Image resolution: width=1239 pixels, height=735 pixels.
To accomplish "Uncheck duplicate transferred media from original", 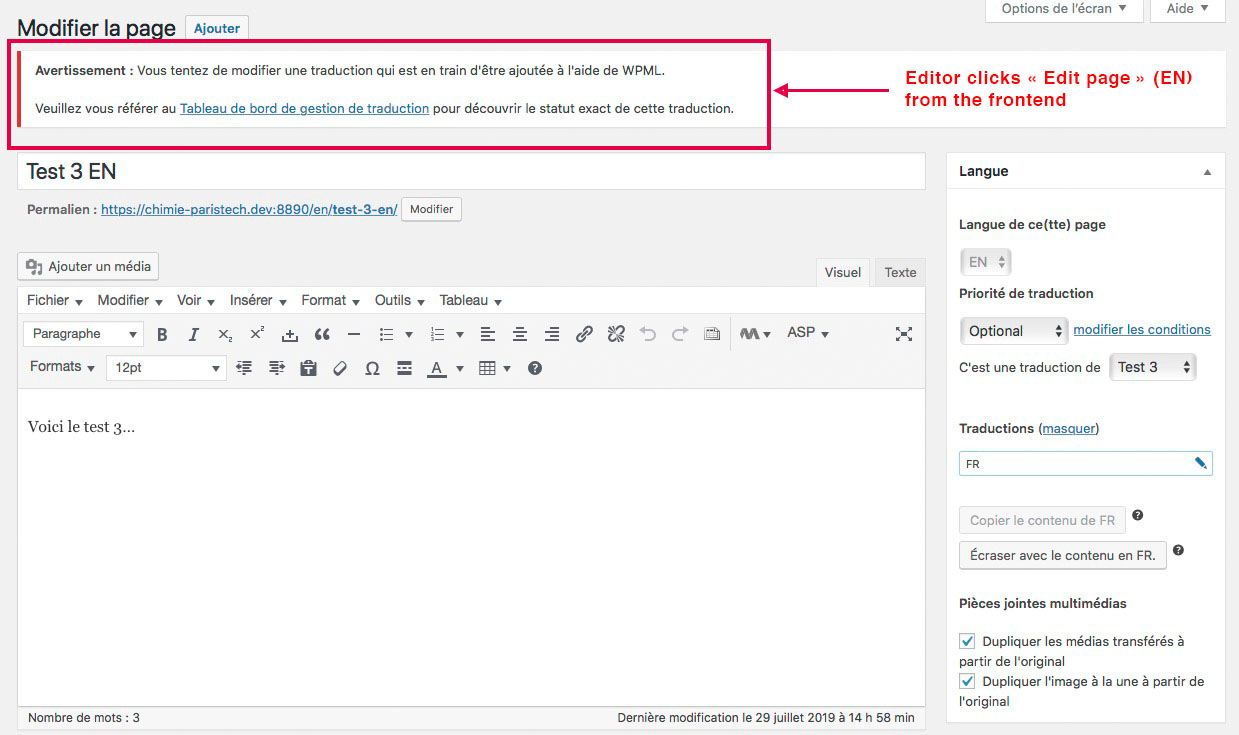I will 967,641.
